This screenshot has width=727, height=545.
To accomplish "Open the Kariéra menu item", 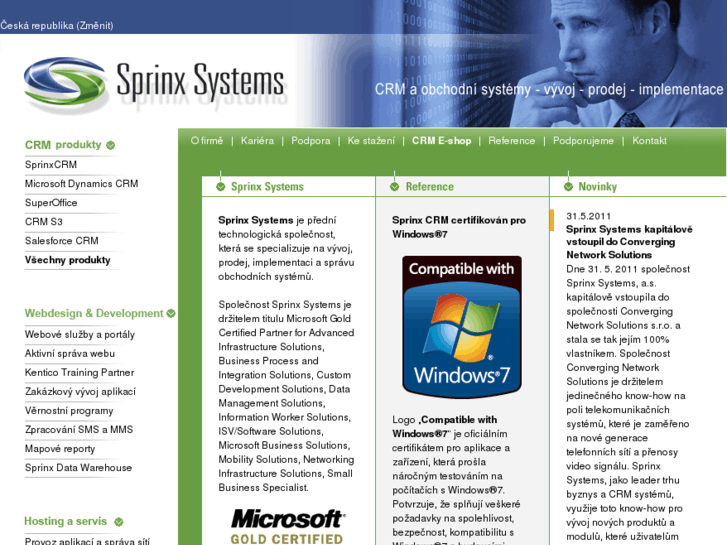I will tap(257, 141).
